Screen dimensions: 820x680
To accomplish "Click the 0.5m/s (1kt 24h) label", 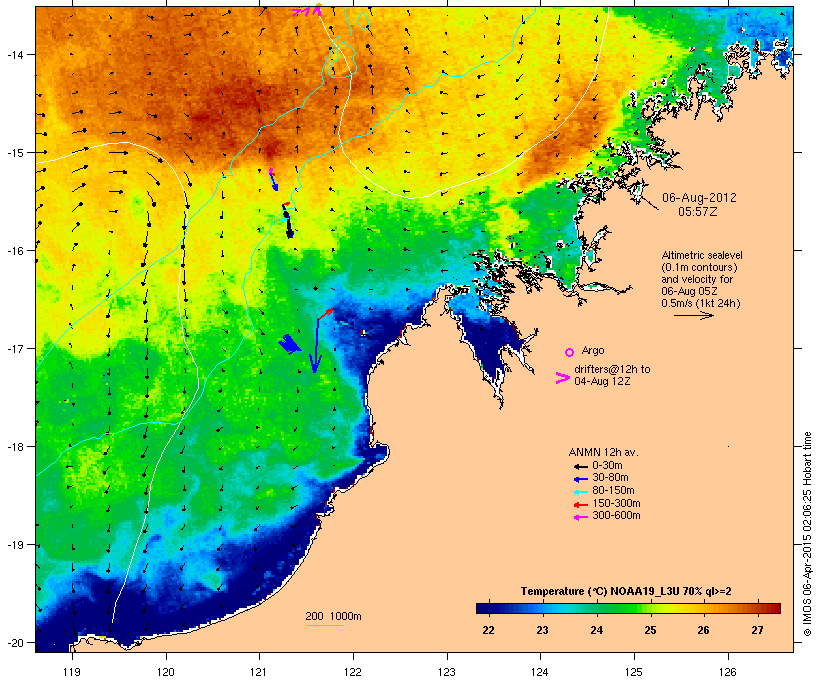I will point(701,303).
